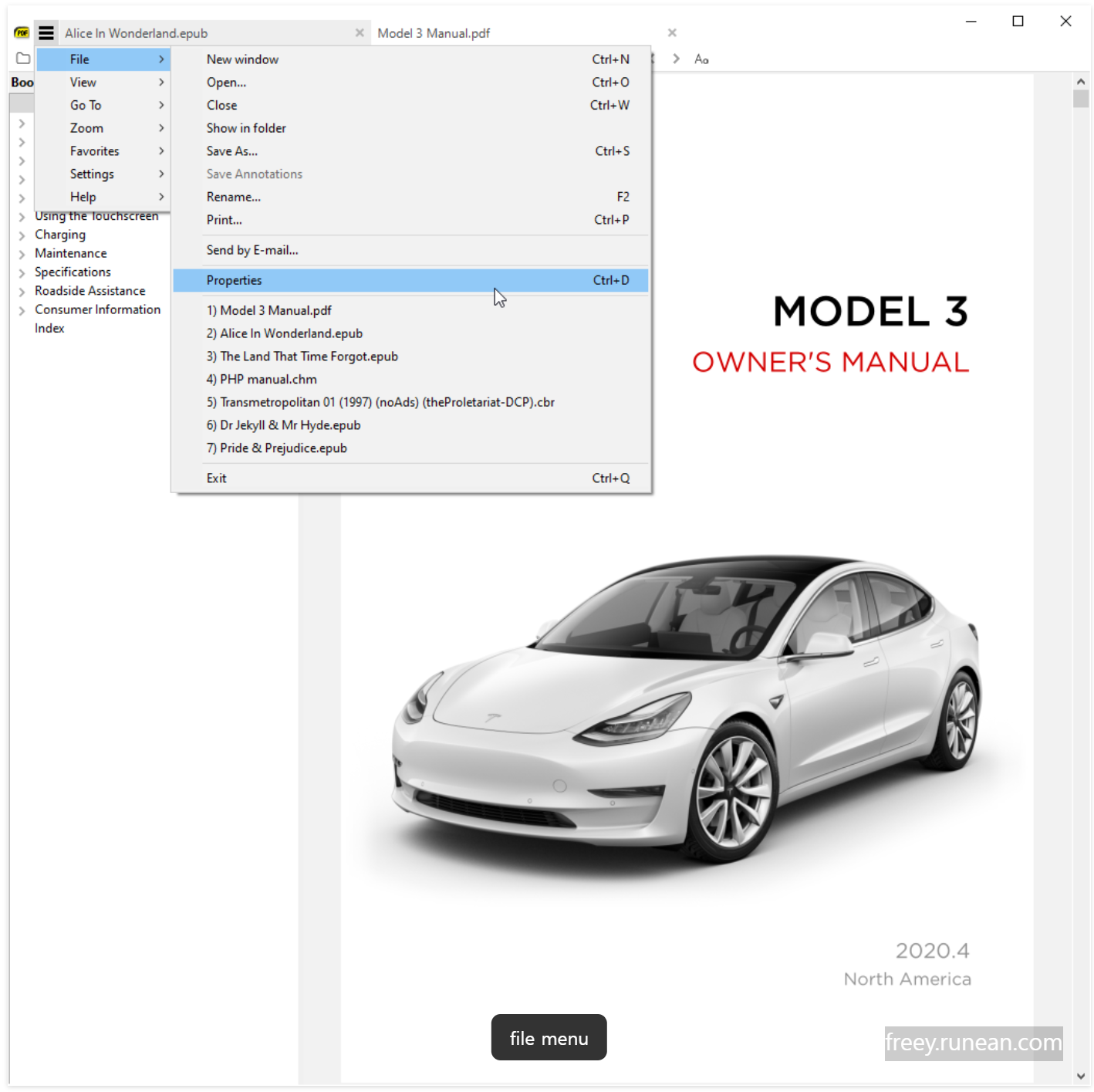Go to Consumer Information bookmark

tap(98, 309)
